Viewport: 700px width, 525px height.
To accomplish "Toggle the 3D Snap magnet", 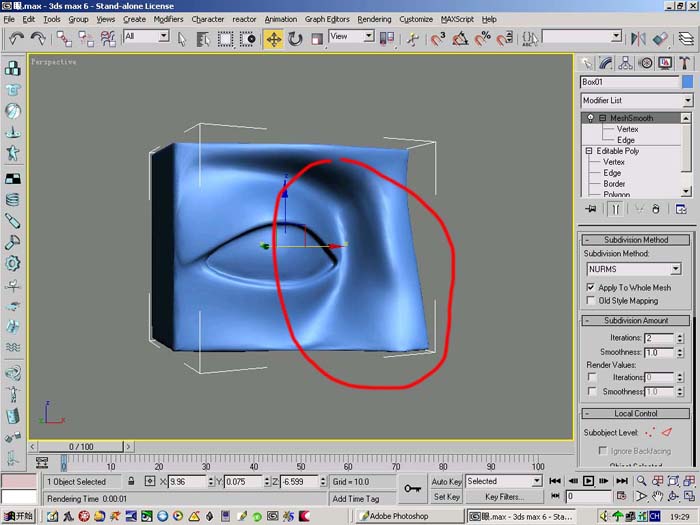I will 438,39.
